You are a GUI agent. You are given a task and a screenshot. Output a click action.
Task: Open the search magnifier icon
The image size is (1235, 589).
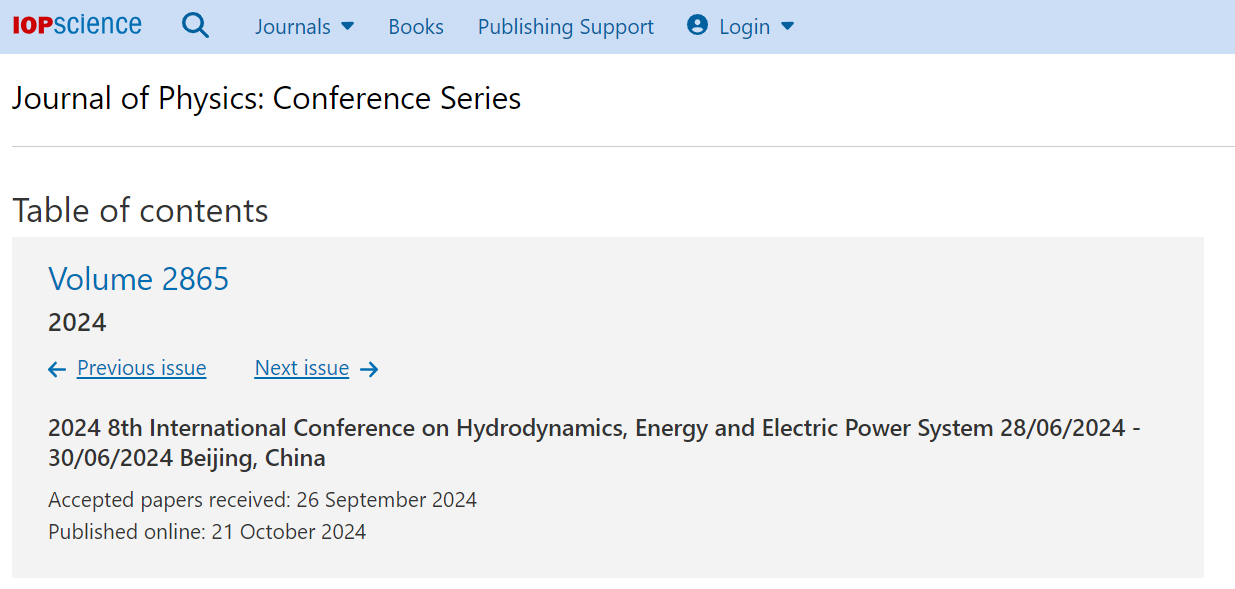[196, 26]
